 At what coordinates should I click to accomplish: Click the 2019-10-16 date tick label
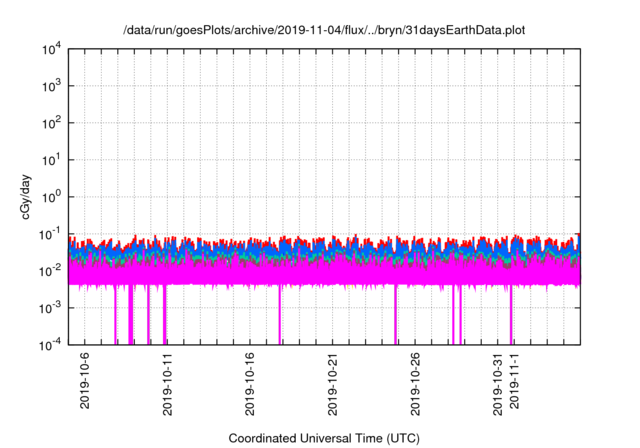click(x=250, y=384)
